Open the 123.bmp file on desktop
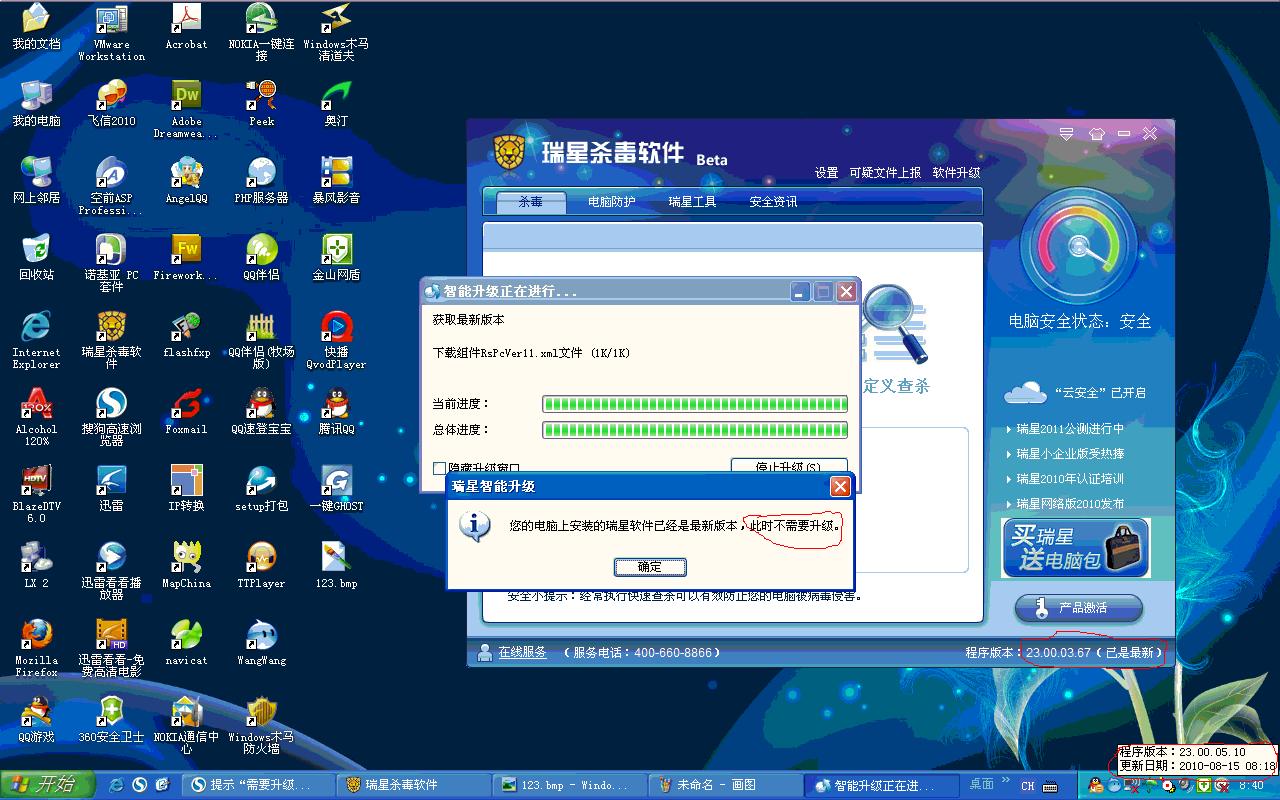This screenshot has height=800, width=1280. click(x=336, y=559)
